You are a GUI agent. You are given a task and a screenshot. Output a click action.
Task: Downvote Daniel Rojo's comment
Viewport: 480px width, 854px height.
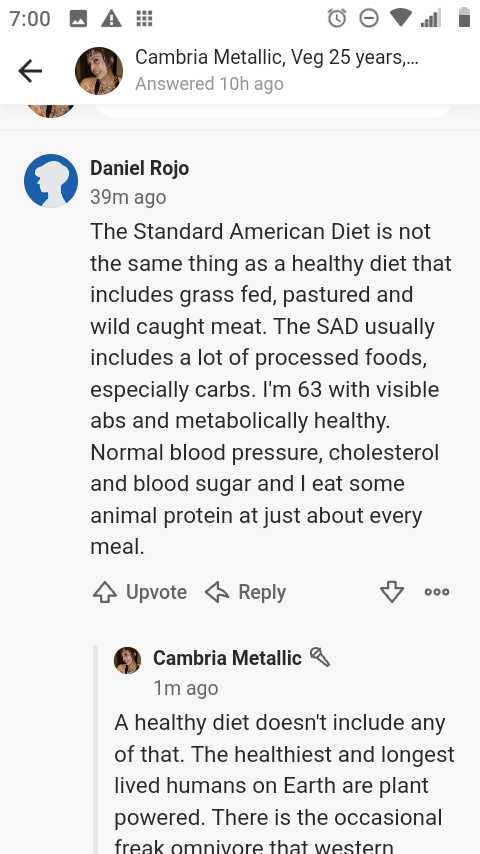[392, 592]
